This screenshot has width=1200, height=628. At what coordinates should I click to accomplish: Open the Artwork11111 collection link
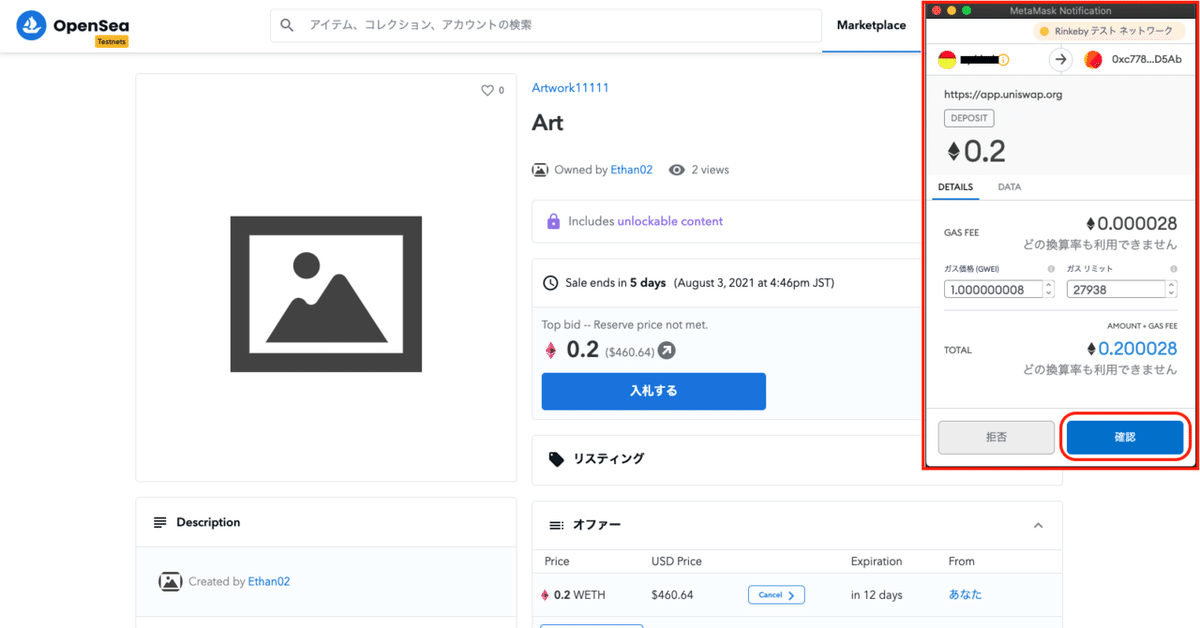(x=570, y=88)
